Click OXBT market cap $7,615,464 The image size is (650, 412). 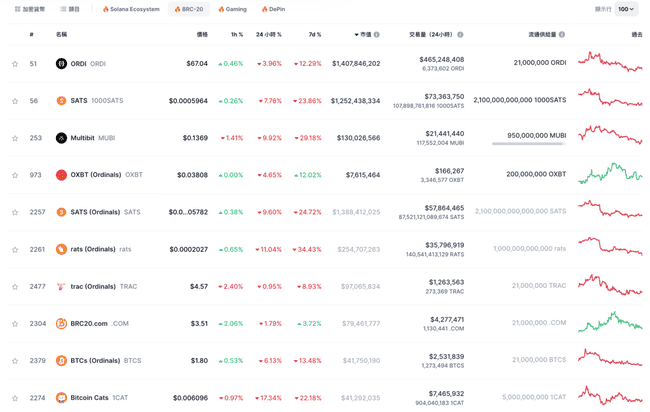coord(363,175)
